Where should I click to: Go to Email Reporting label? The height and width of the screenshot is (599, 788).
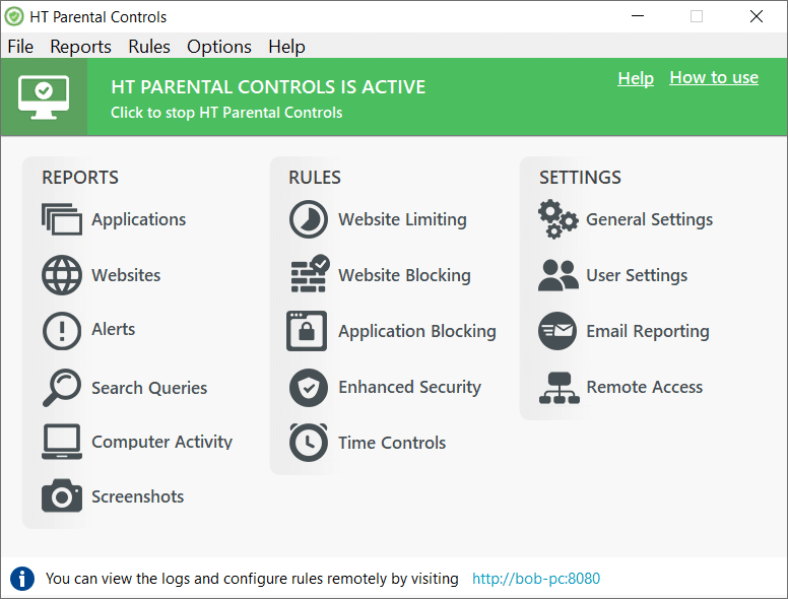click(648, 331)
